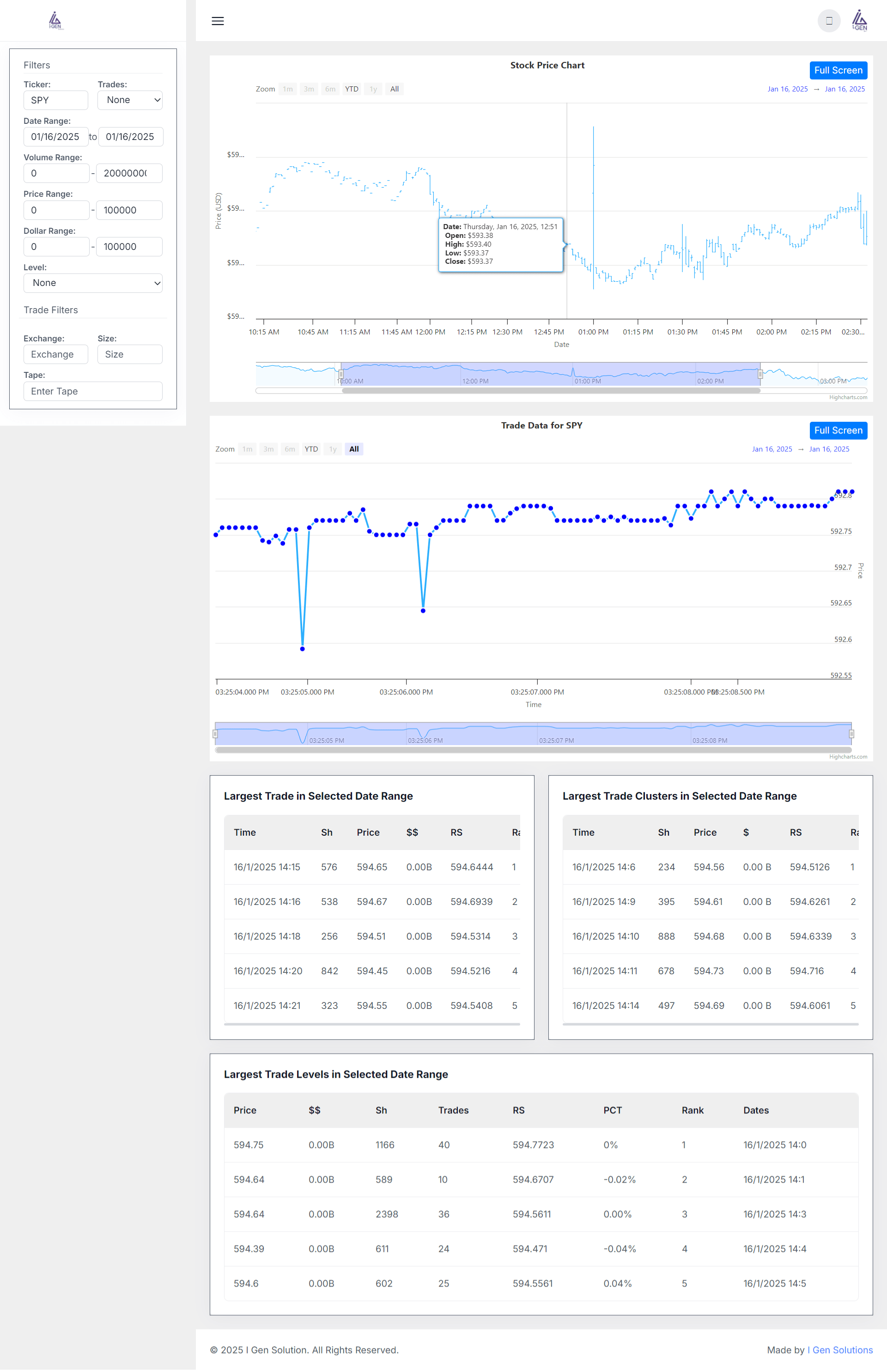Open the hamburger menu icon
Screen dimensions: 887x1372
218,21
